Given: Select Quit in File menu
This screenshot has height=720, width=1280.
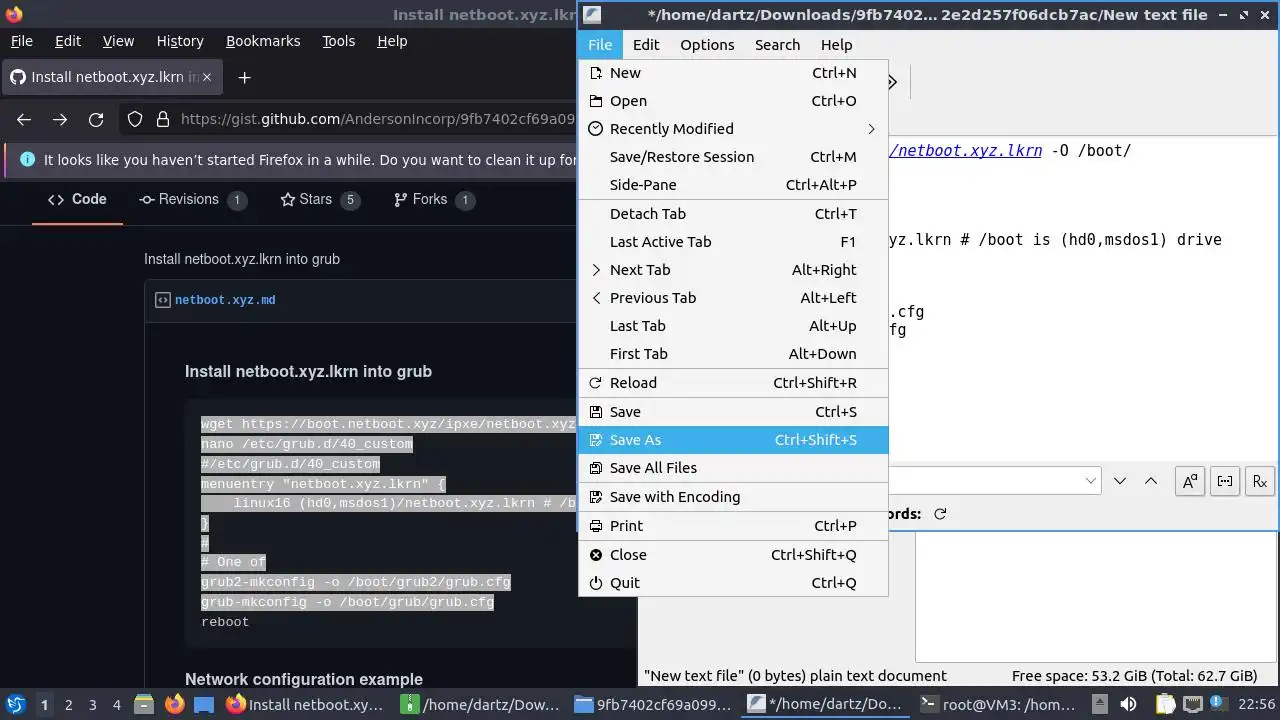Looking at the screenshot, I should 733,583.
